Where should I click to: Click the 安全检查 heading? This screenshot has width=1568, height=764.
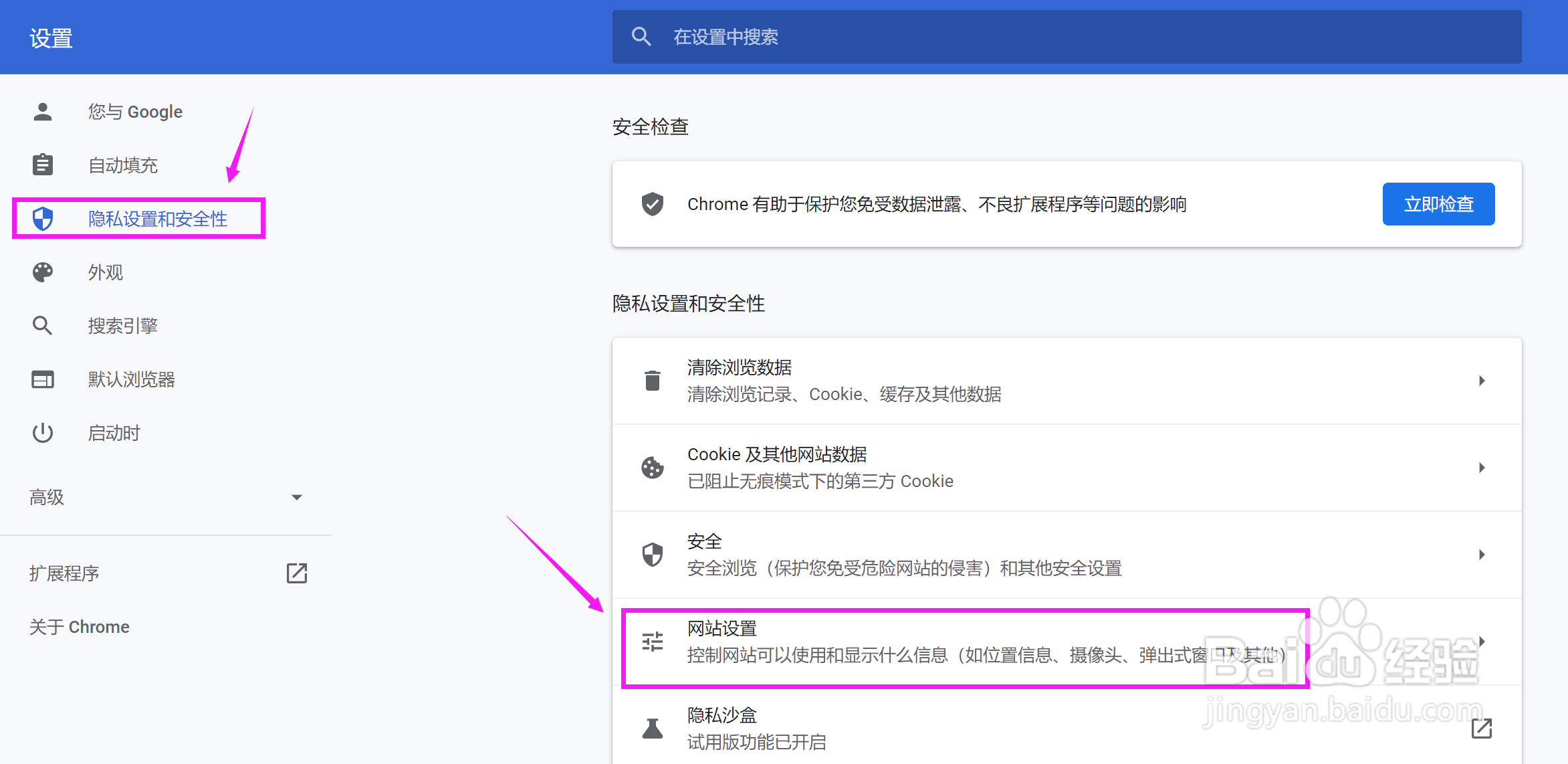click(651, 126)
